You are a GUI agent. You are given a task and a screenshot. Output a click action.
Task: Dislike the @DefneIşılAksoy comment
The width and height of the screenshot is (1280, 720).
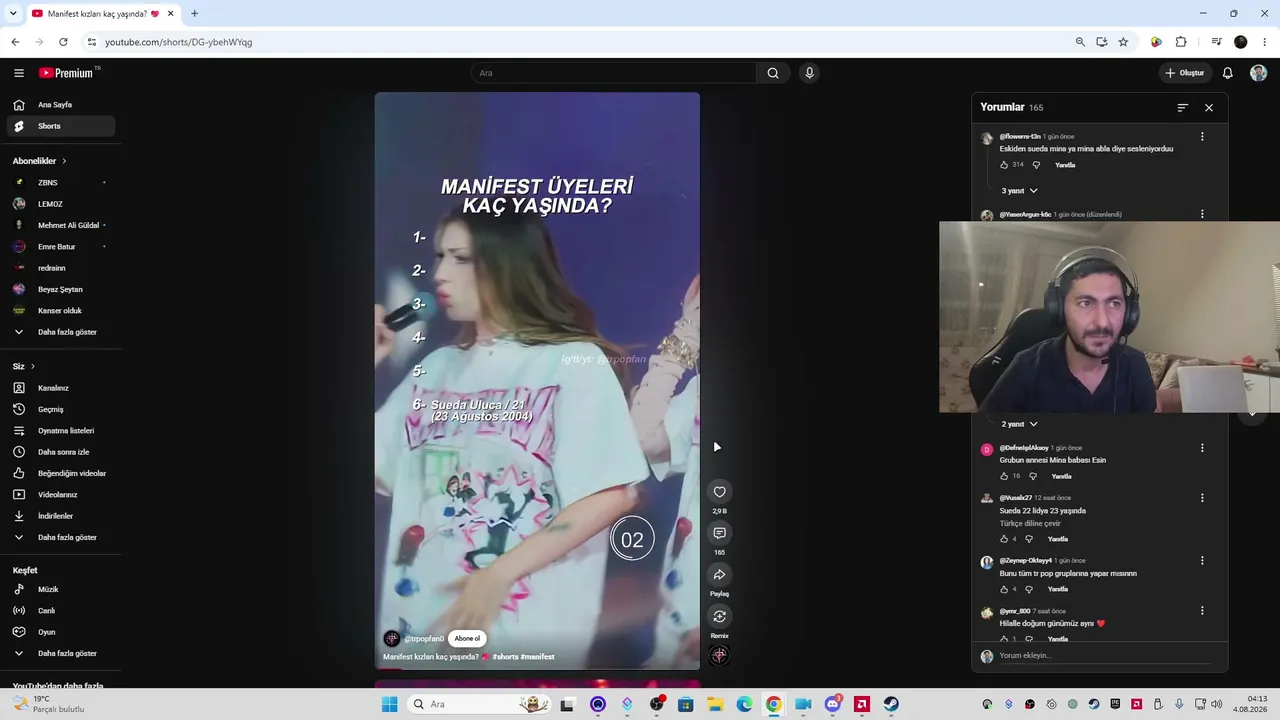click(1033, 476)
